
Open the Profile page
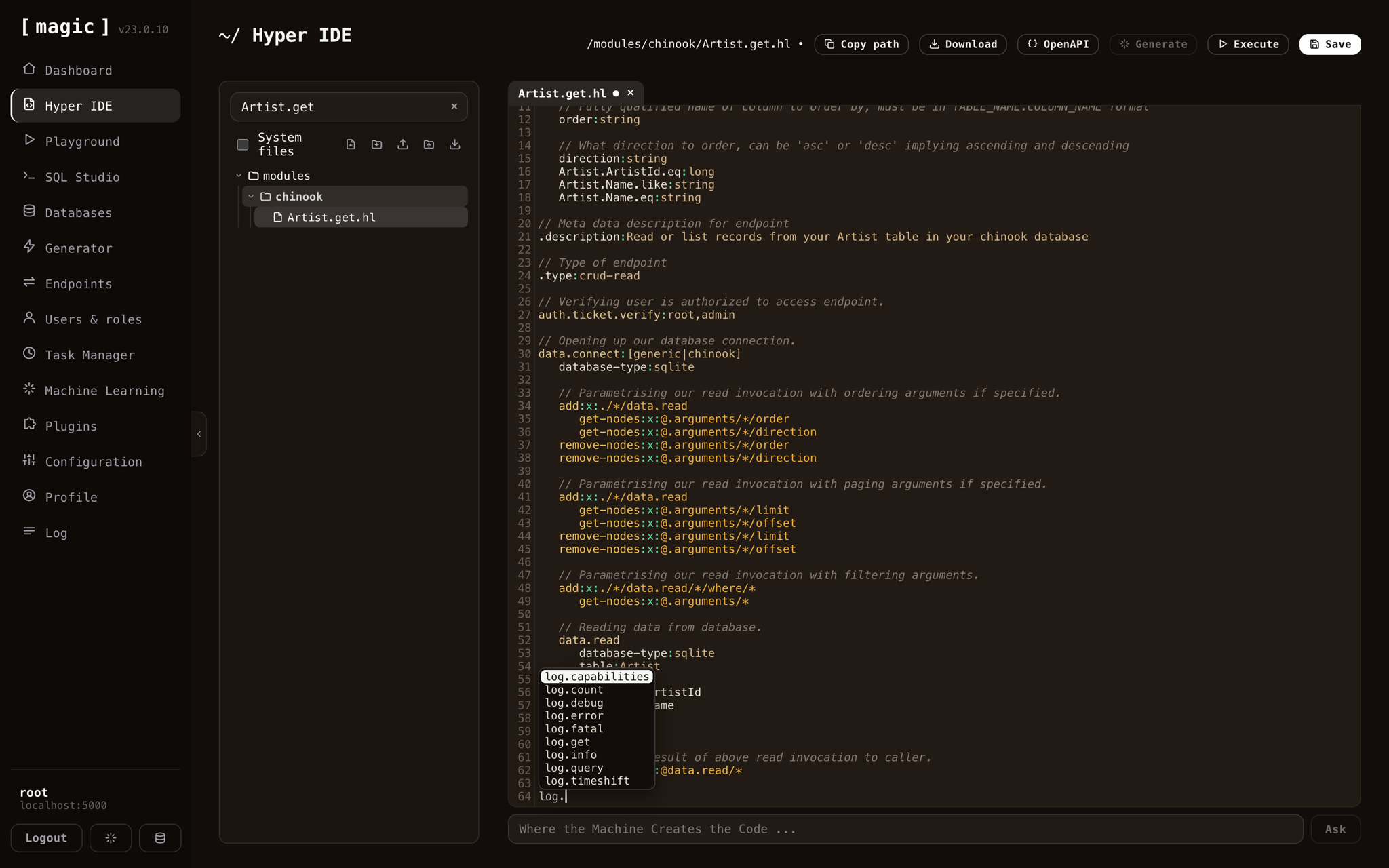96,497
